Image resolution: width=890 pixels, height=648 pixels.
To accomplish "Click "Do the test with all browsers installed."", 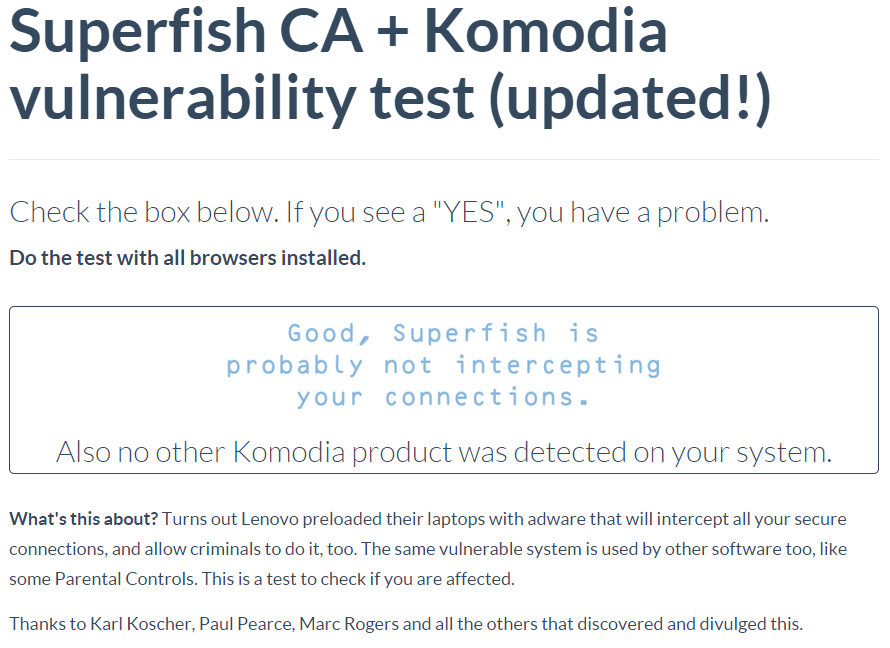I will [x=188, y=258].
